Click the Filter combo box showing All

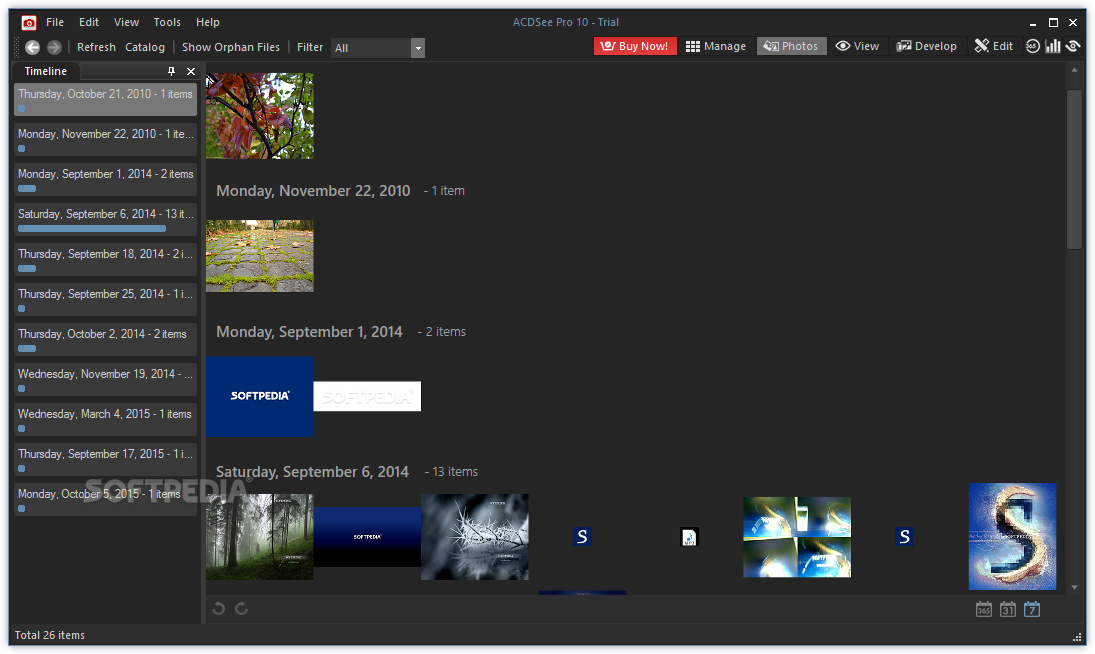pos(377,48)
